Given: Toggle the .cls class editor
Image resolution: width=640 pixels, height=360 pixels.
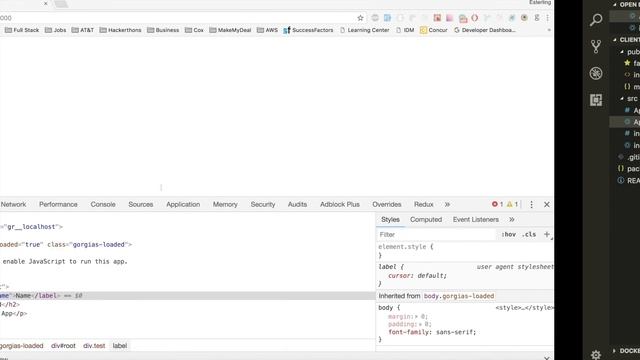Looking at the screenshot, I should (x=529, y=234).
